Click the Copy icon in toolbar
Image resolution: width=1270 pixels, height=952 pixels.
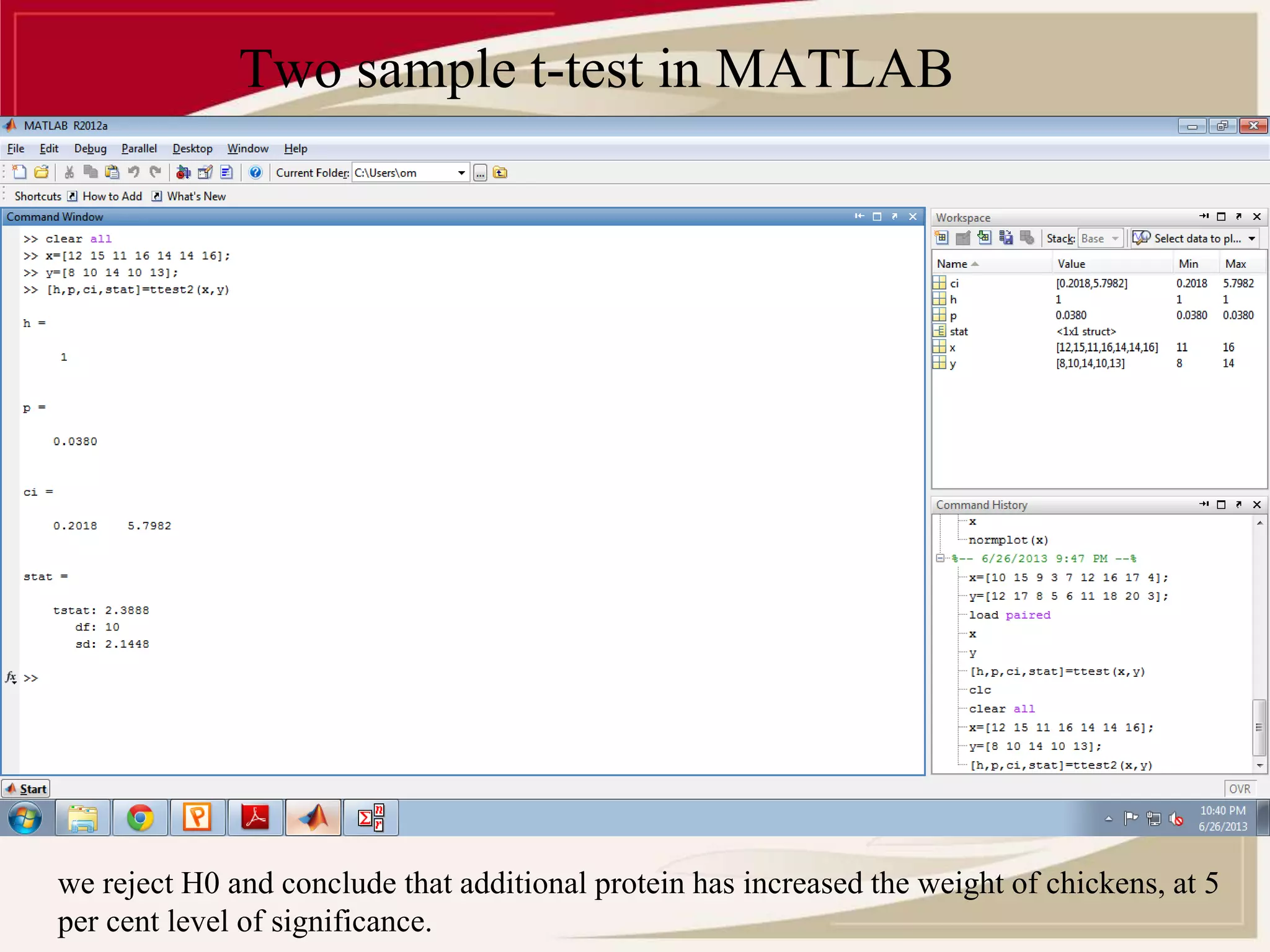point(91,172)
